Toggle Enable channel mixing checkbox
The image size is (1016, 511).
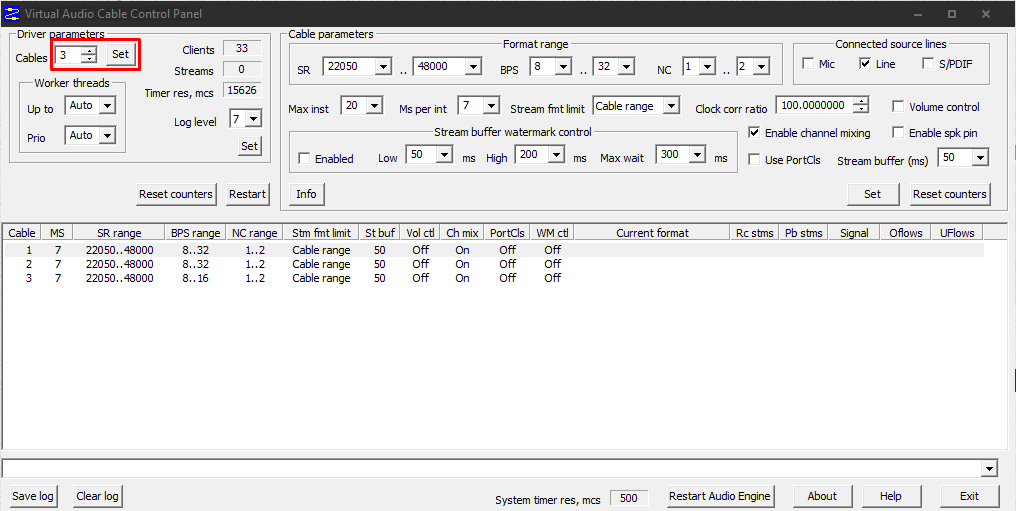754,133
